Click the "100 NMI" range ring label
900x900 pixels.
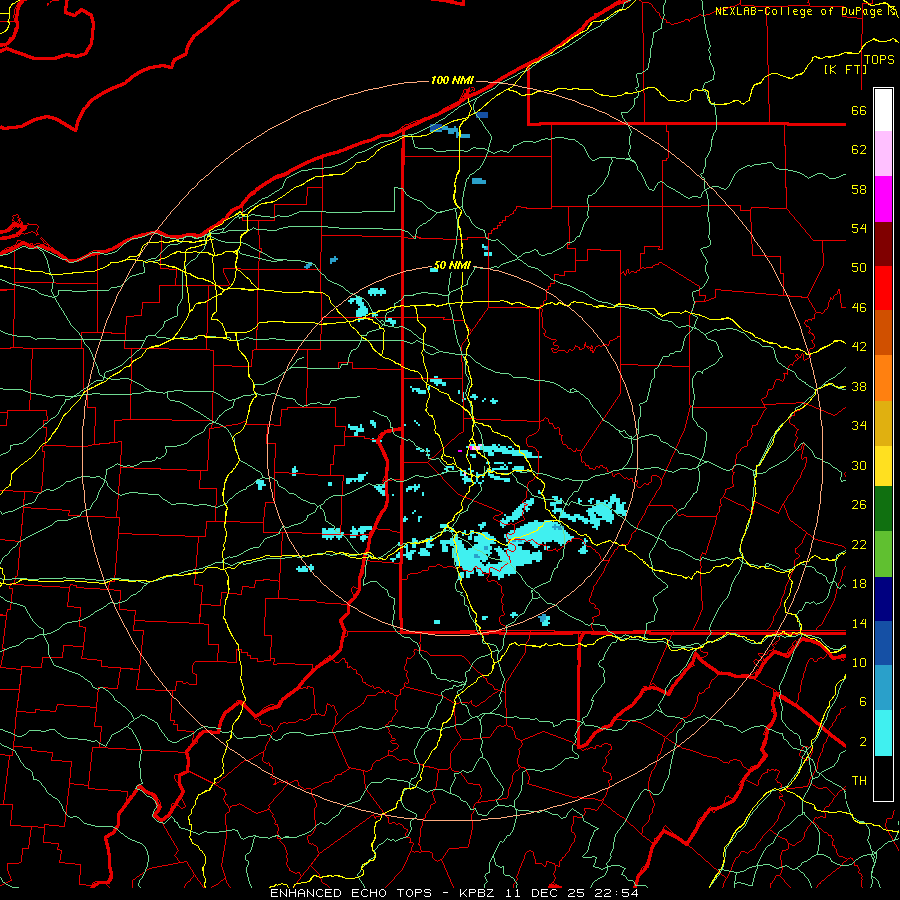pos(452,80)
